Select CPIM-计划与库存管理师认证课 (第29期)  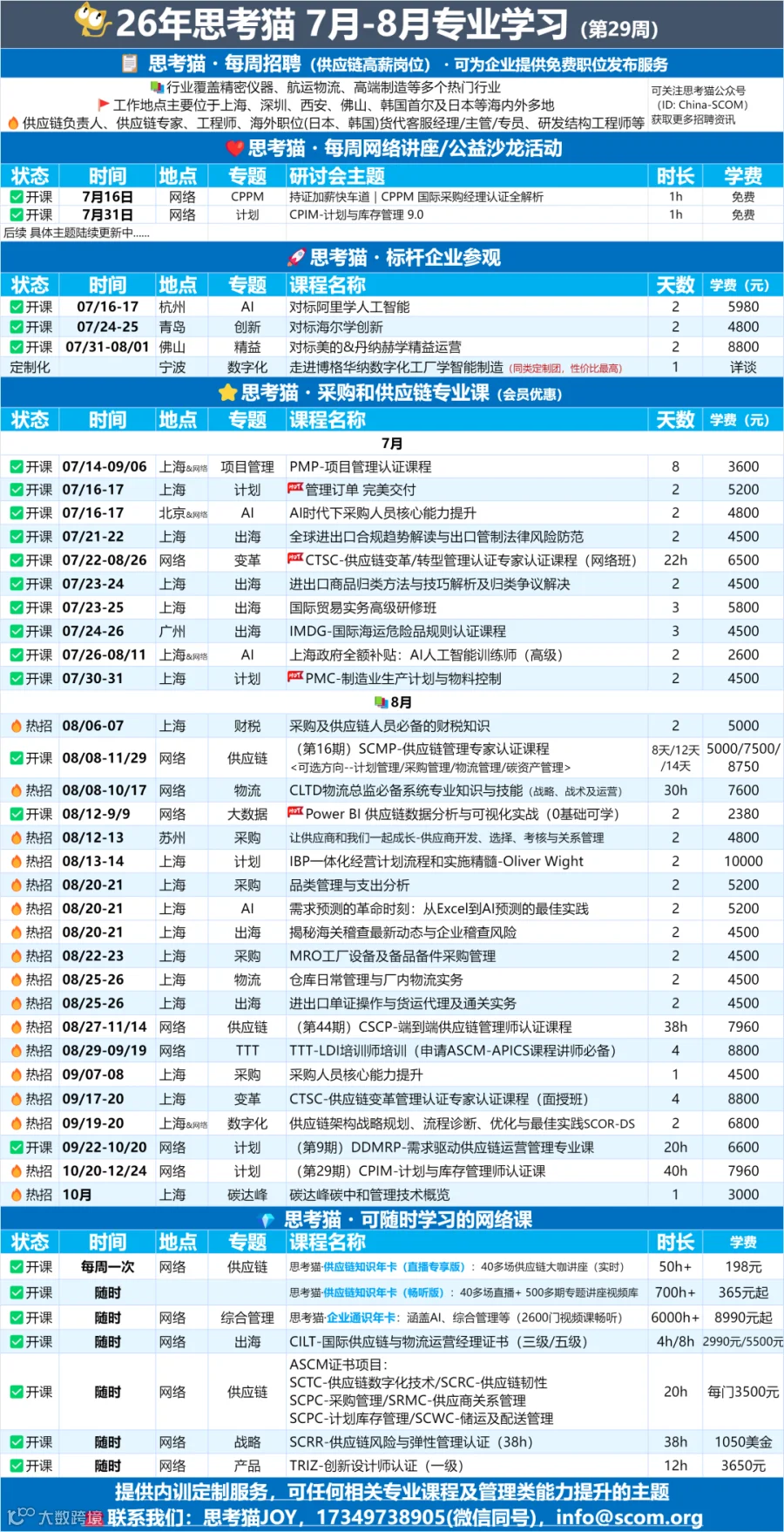tap(422, 1171)
